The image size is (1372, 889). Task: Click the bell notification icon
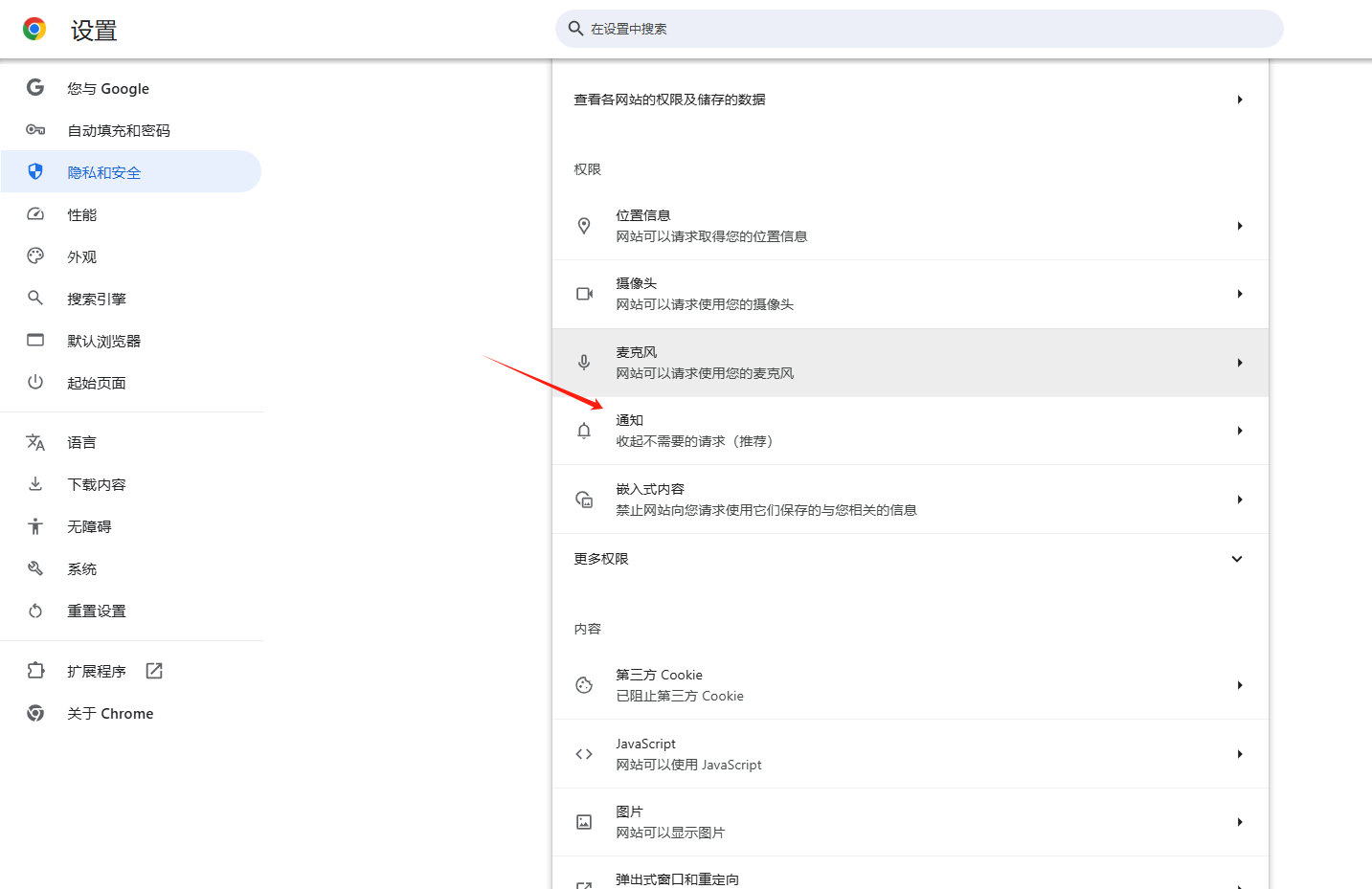584,431
